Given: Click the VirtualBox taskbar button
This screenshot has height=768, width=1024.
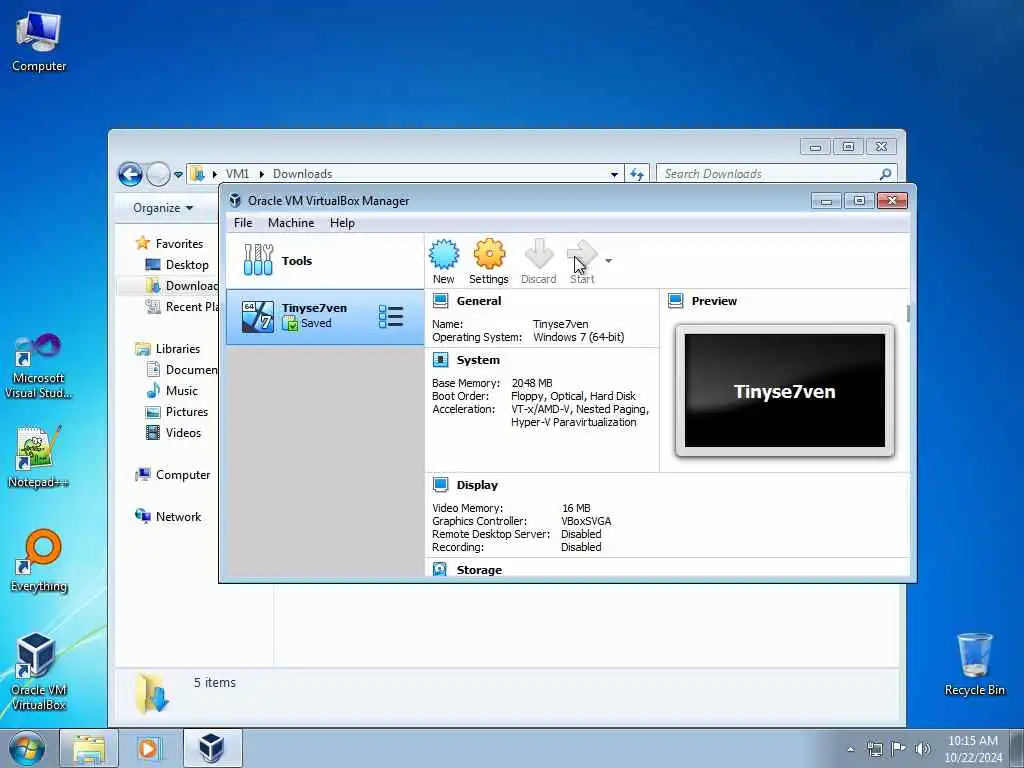Looking at the screenshot, I should pyautogui.click(x=212, y=748).
